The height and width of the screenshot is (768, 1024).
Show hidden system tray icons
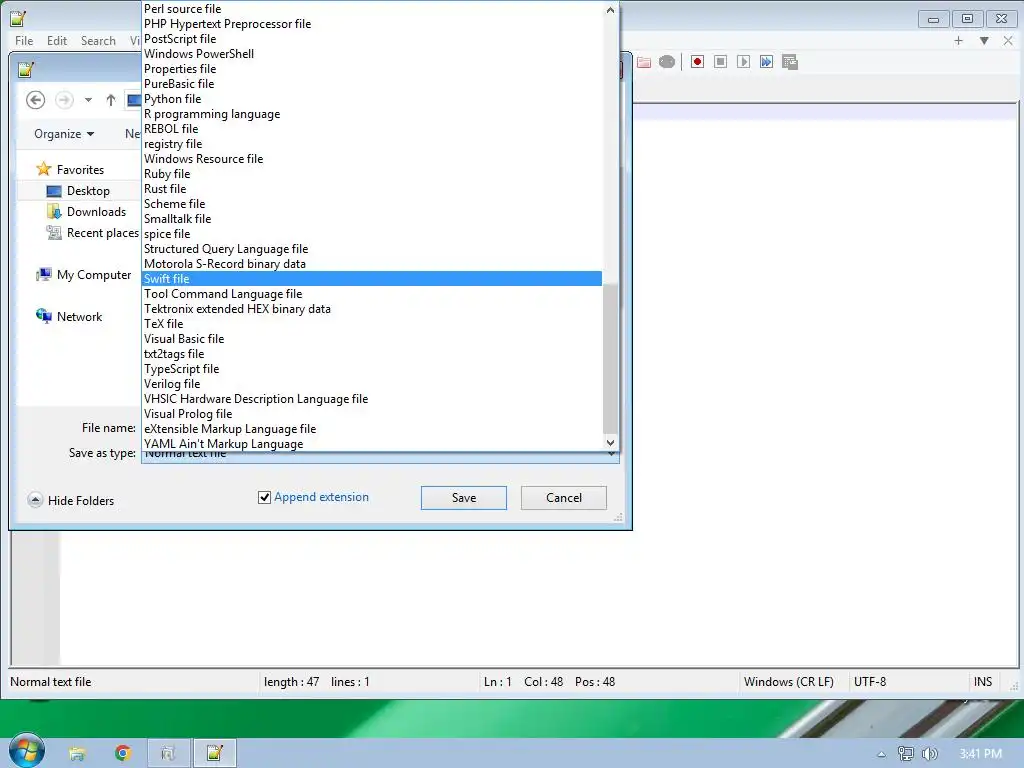pyautogui.click(x=881, y=754)
